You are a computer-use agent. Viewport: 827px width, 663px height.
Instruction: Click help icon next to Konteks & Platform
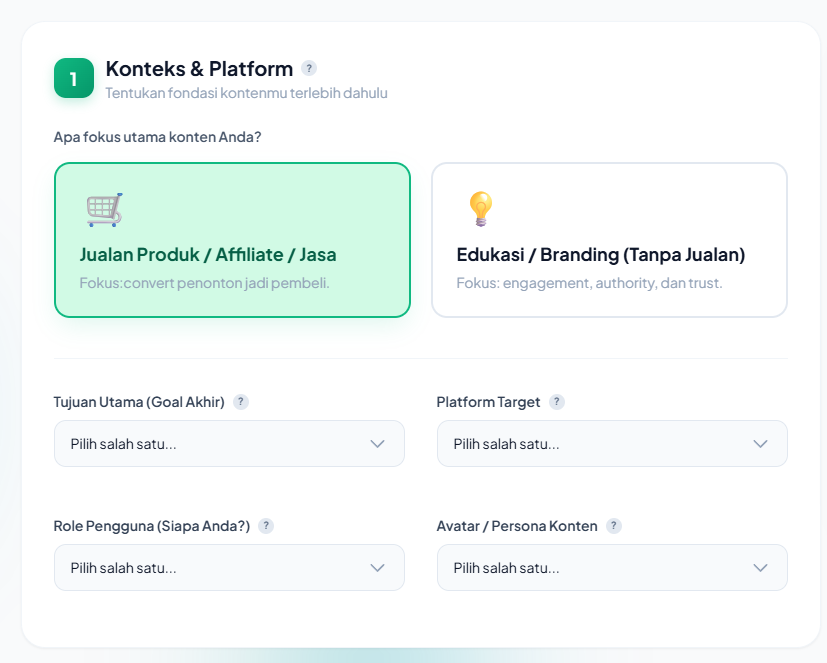(x=309, y=68)
